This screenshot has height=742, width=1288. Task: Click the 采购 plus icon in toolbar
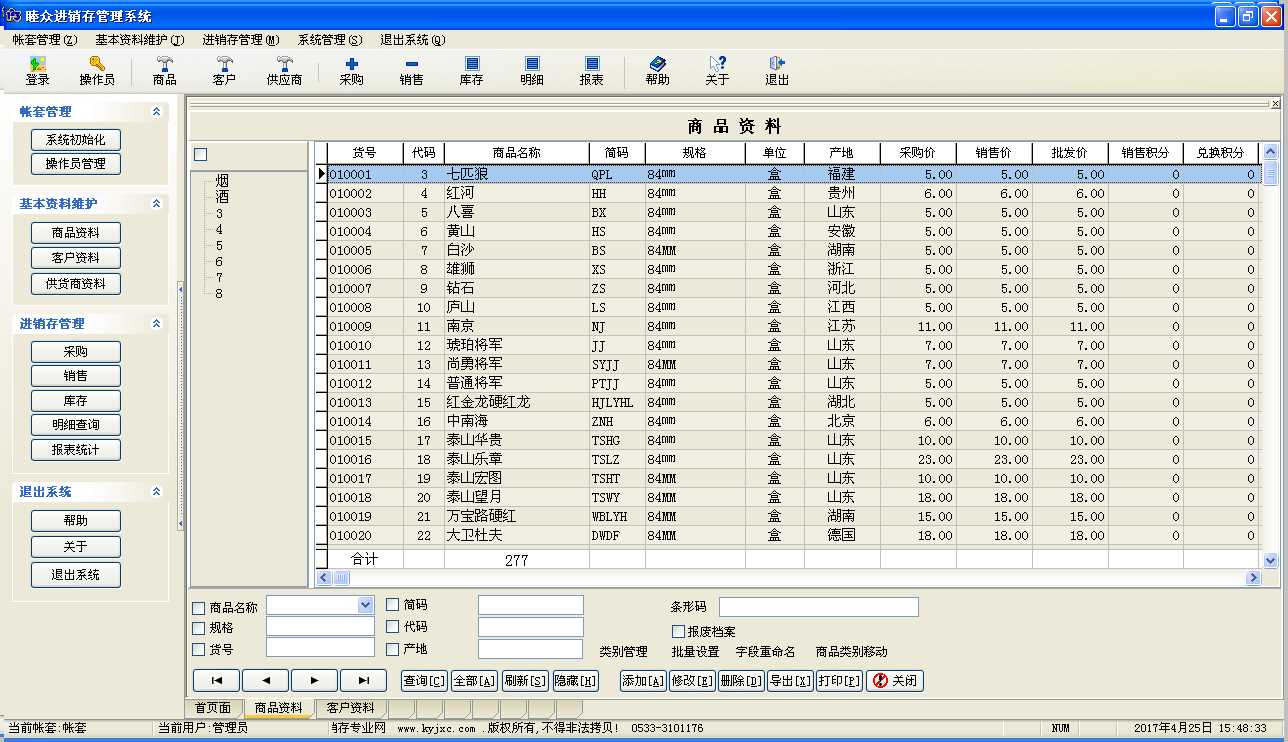pyautogui.click(x=352, y=70)
